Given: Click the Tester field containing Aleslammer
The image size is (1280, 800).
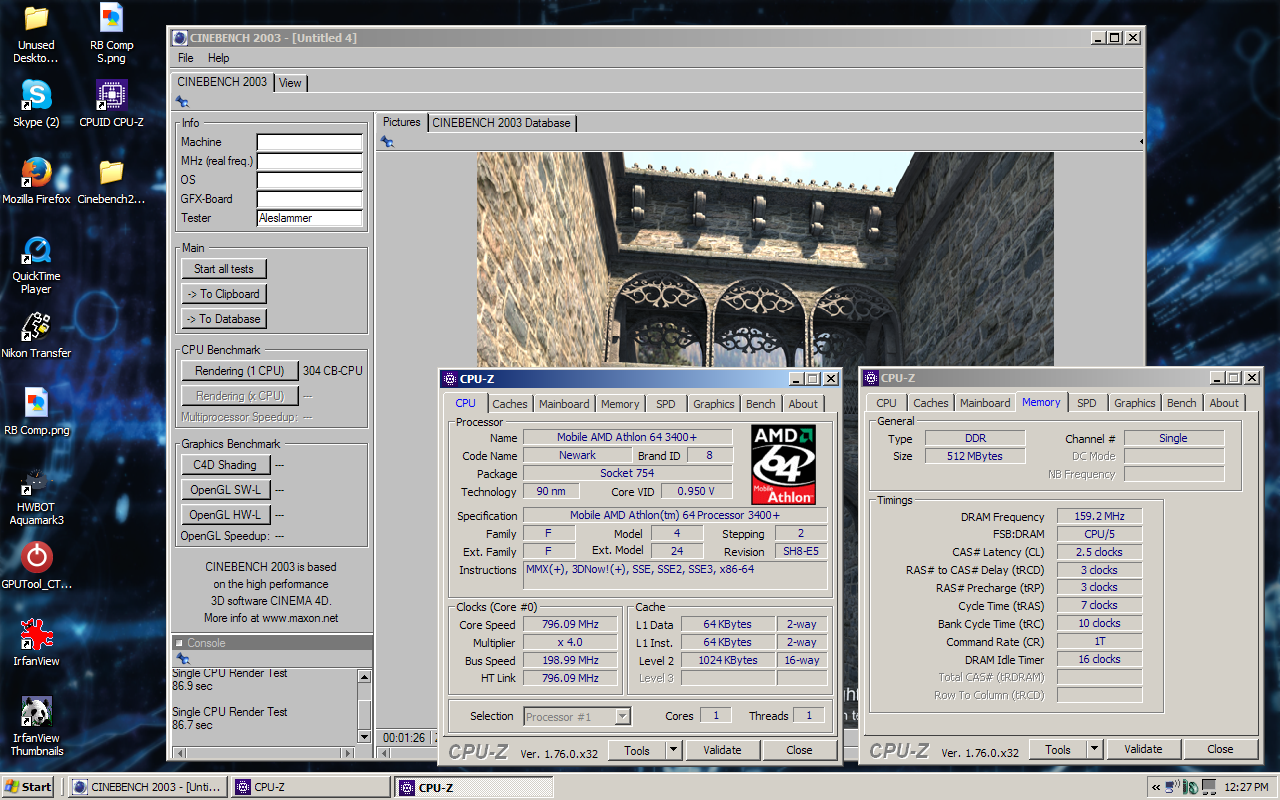Looking at the screenshot, I should click(310, 218).
